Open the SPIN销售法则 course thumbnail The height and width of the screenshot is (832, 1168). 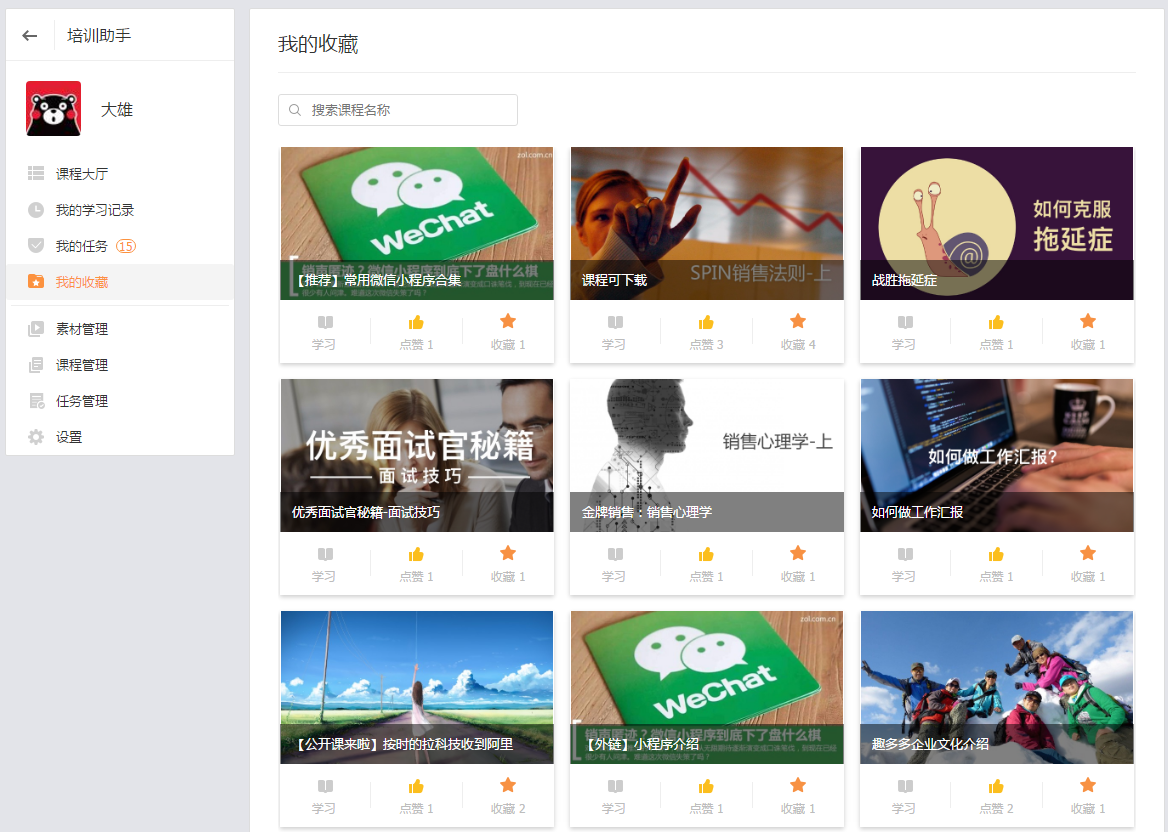(707, 223)
